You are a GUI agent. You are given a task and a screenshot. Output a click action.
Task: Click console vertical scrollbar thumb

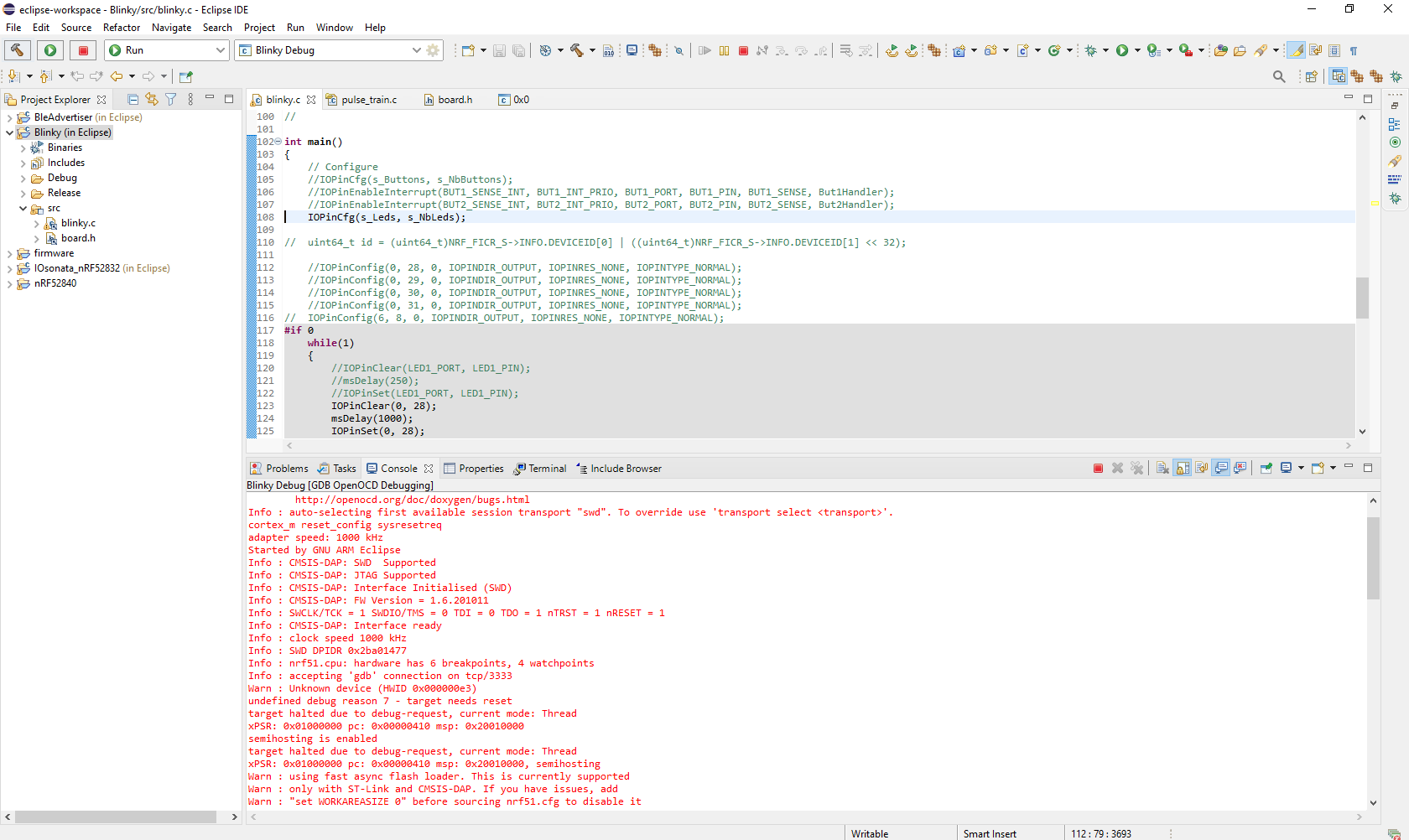coord(1373,557)
